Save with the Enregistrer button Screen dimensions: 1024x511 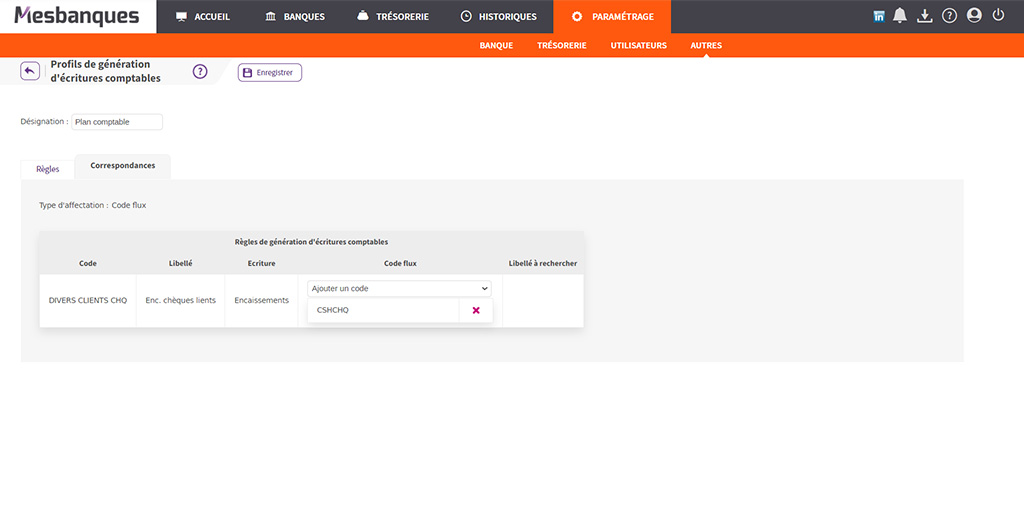(270, 73)
